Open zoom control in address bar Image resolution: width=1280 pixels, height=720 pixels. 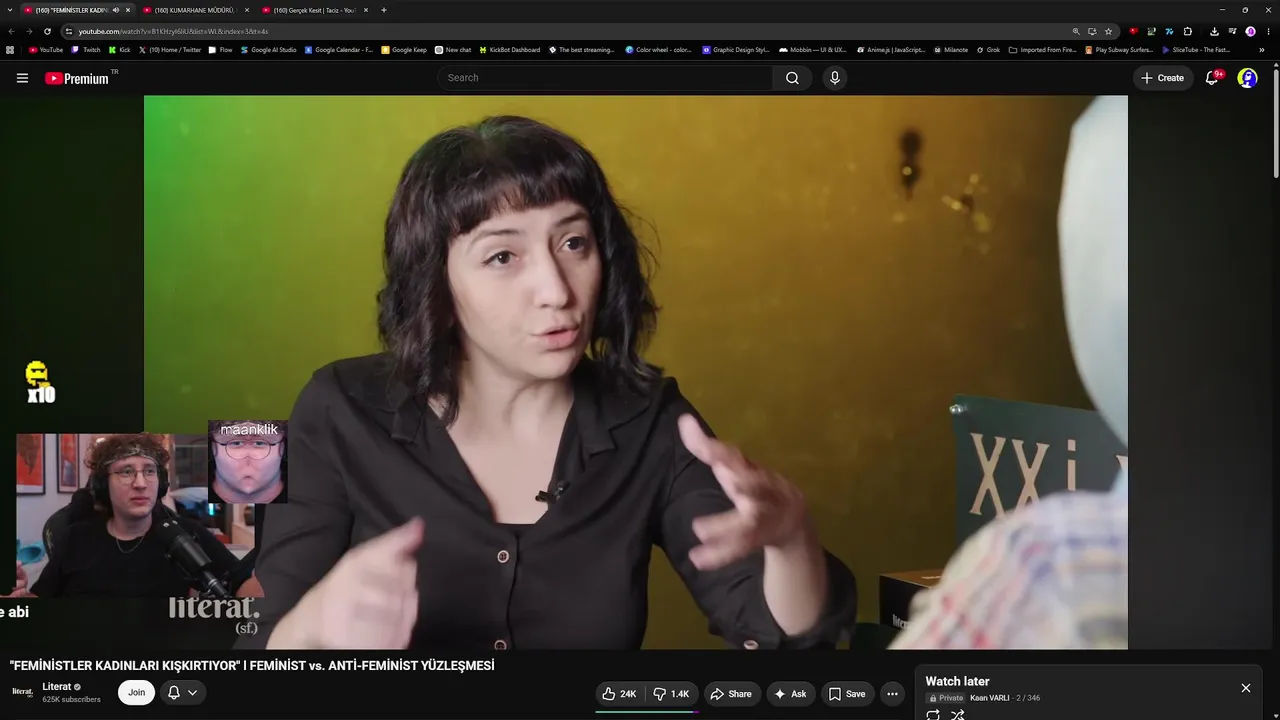point(1076,31)
